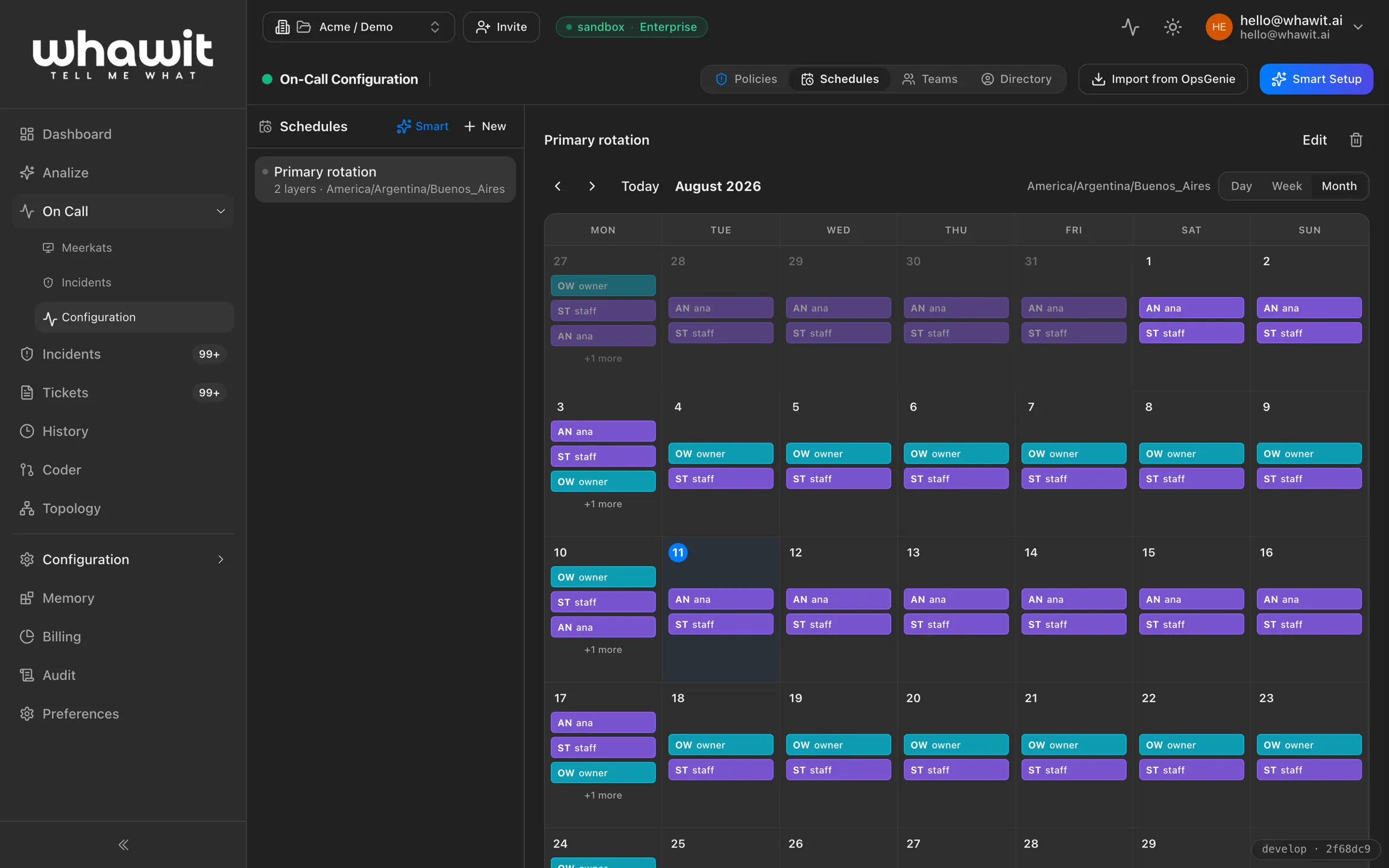The width and height of the screenshot is (1389, 868).
Task: Expand +1 more on August 17
Action: click(603, 795)
